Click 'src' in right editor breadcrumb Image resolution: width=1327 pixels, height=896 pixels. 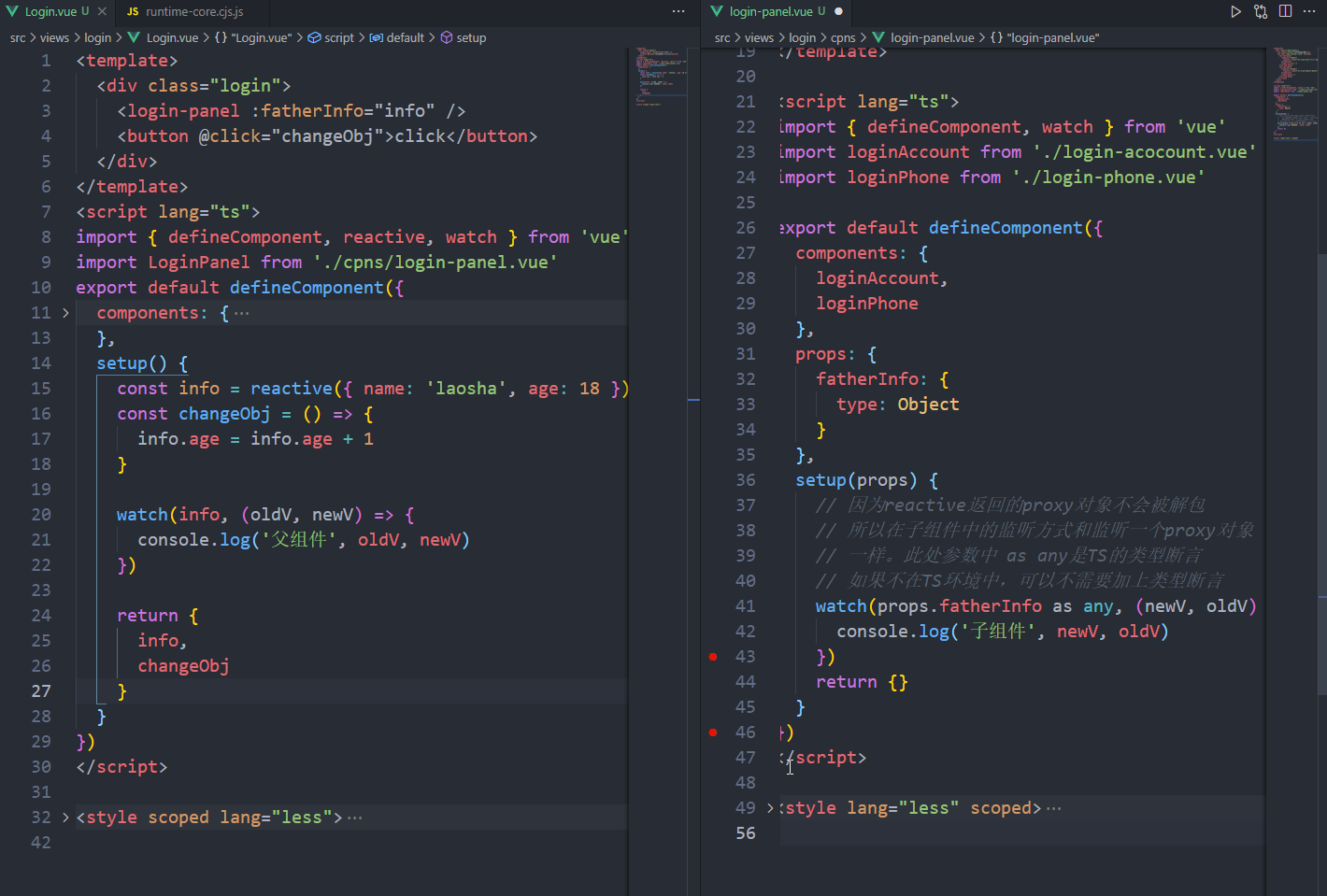722,38
